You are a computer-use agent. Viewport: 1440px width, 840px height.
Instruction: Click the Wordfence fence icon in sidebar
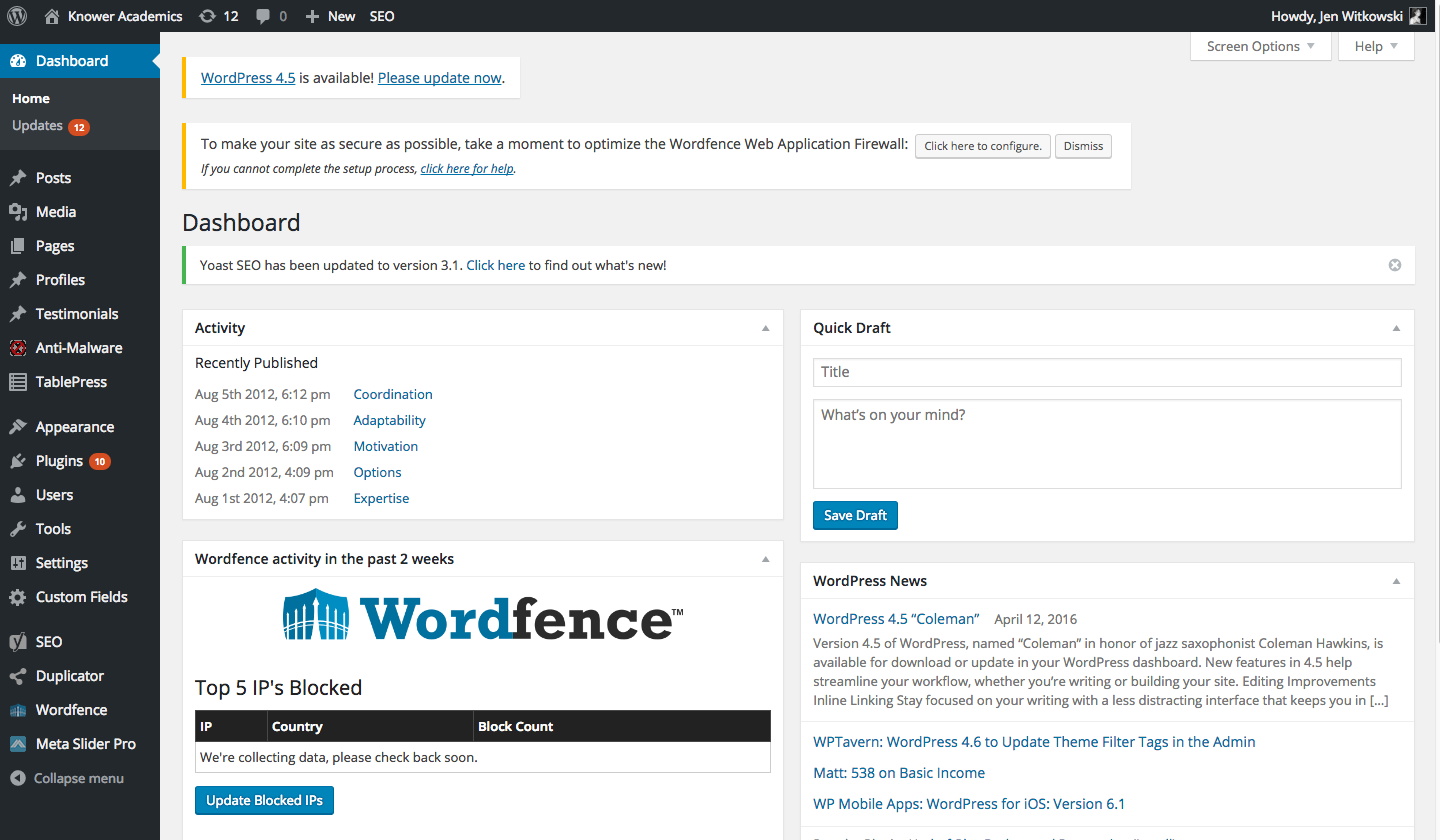(x=18, y=710)
